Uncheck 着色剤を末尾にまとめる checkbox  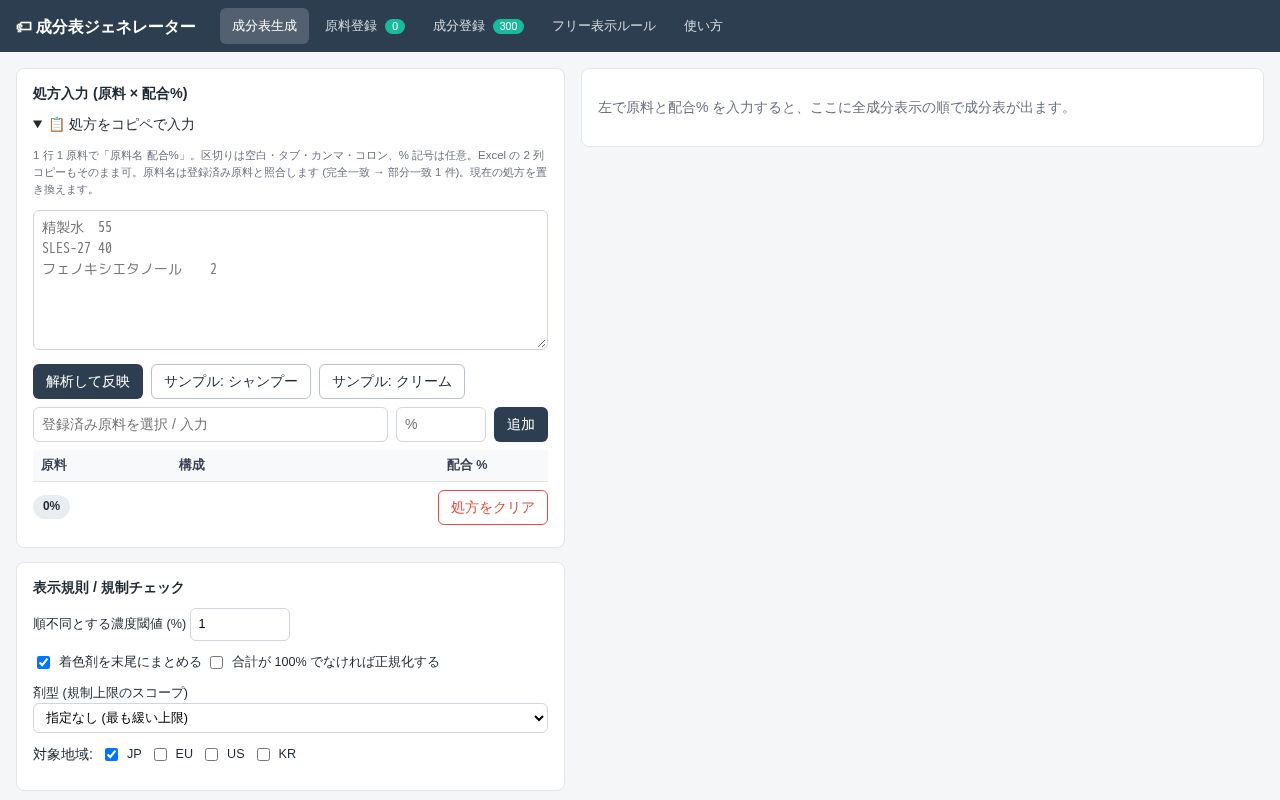tap(43, 662)
